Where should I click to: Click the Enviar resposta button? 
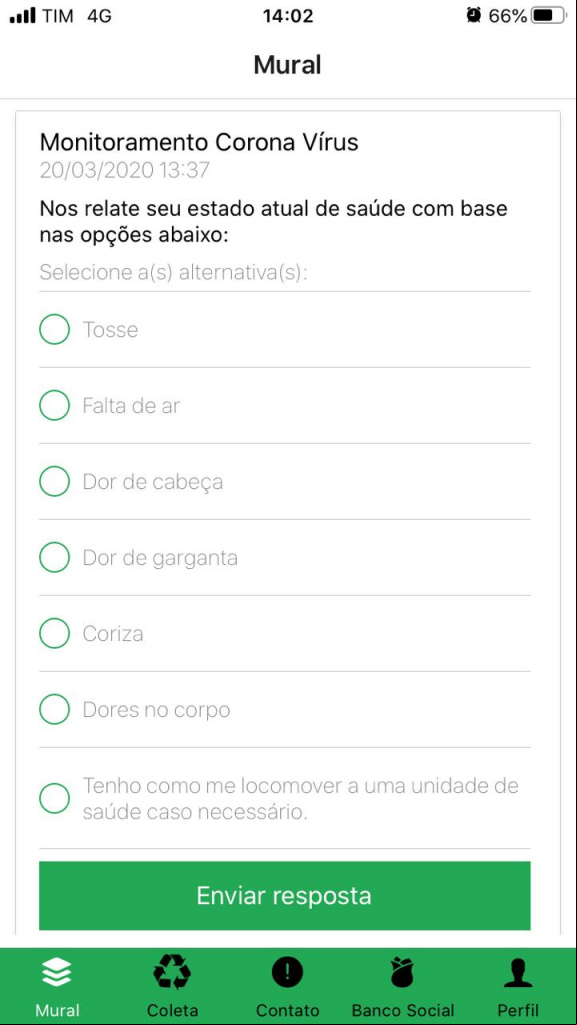pos(285,896)
